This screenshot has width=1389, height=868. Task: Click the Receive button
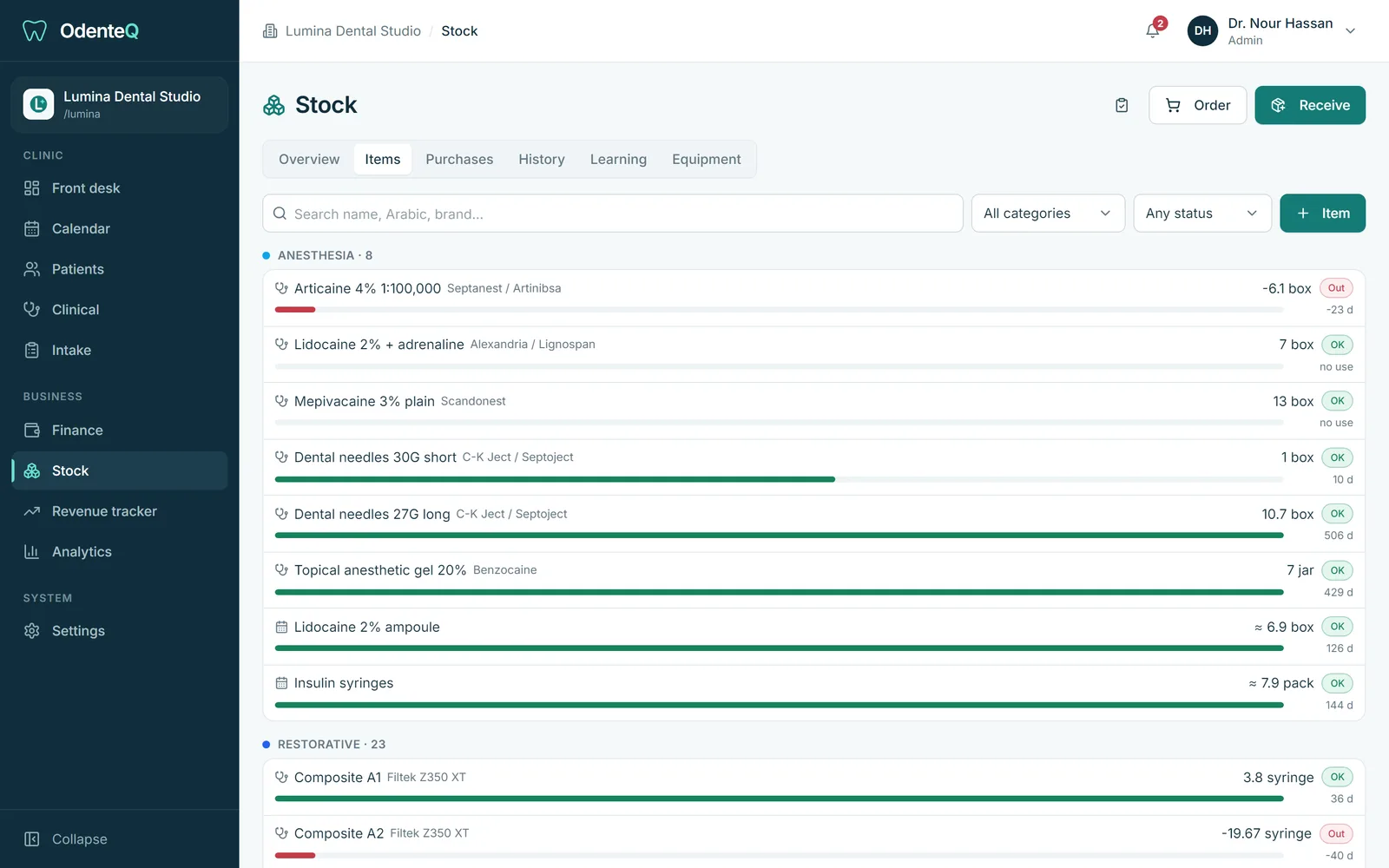click(1310, 105)
